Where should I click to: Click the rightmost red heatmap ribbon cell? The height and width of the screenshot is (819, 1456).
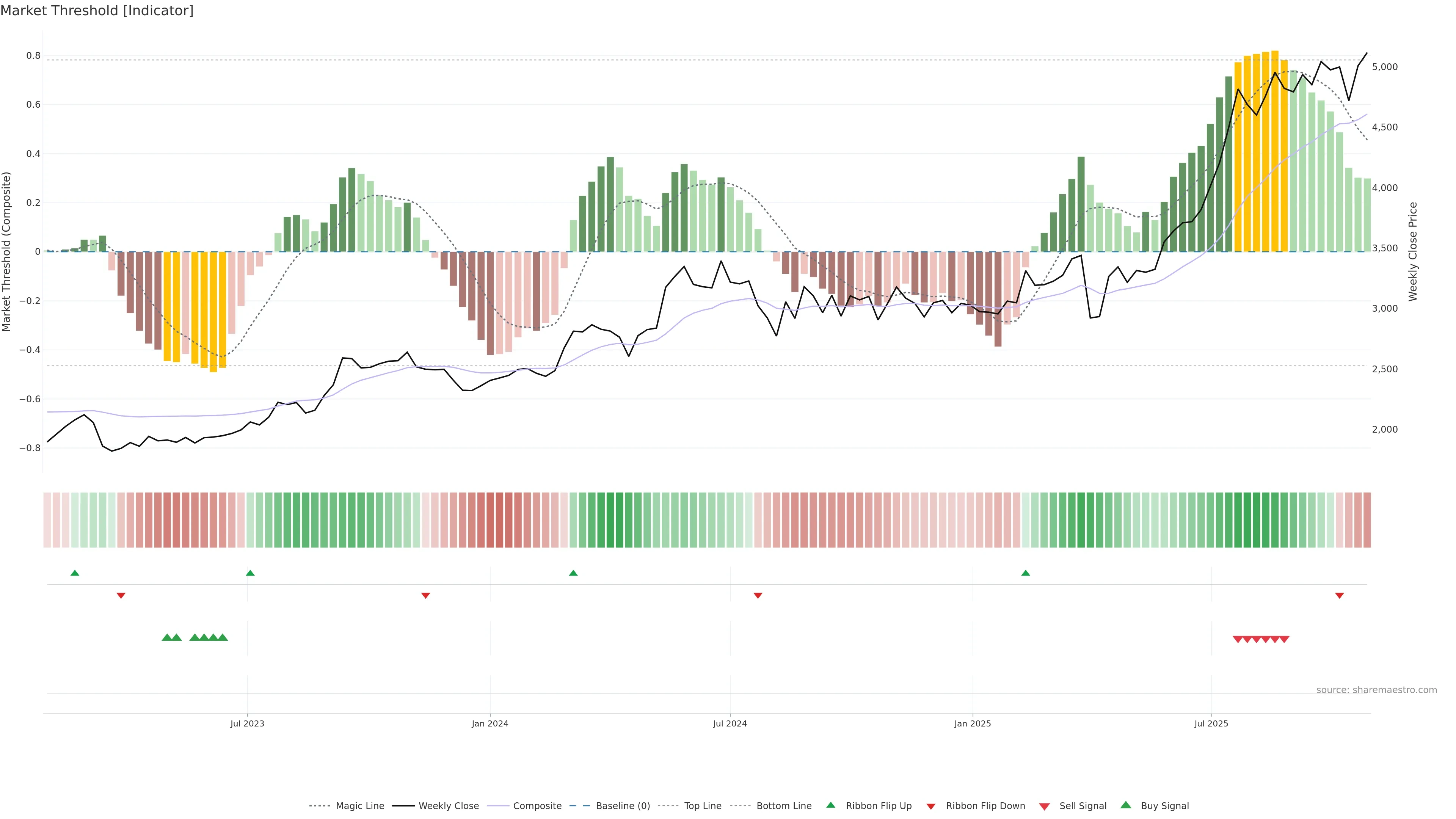pos(1367,519)
